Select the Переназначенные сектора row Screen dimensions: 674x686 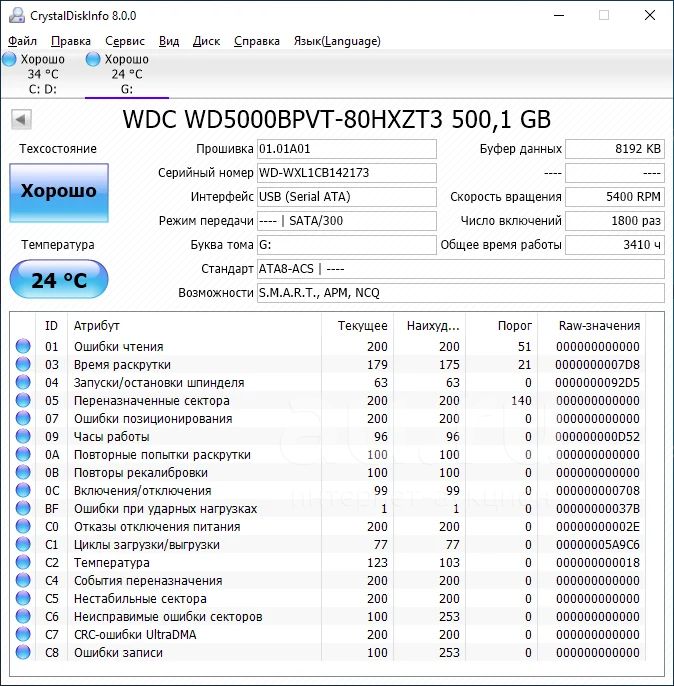click(328, 400)
